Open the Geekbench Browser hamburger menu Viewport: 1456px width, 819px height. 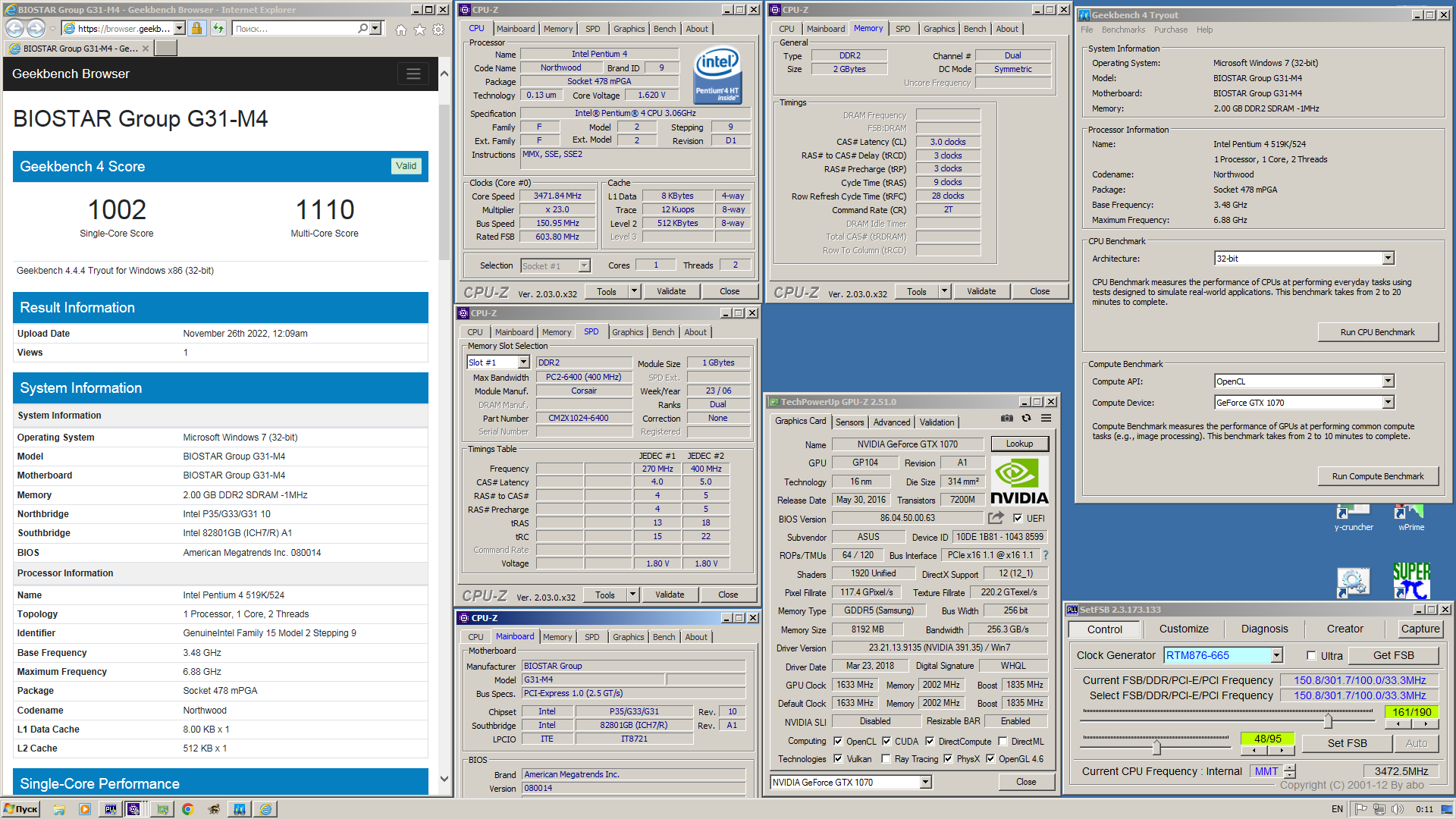413,74
